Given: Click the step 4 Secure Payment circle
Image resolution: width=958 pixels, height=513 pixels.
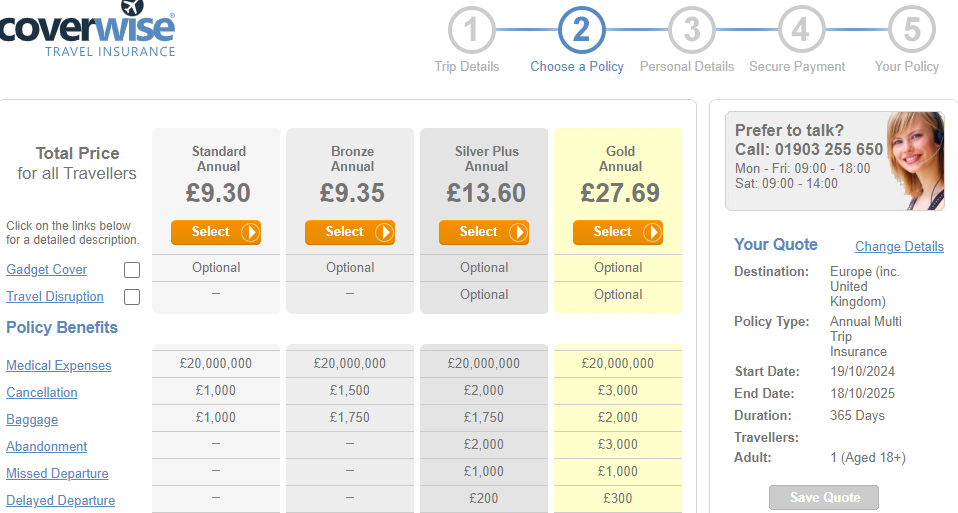Looking at the screenshot, I should 801,31.
